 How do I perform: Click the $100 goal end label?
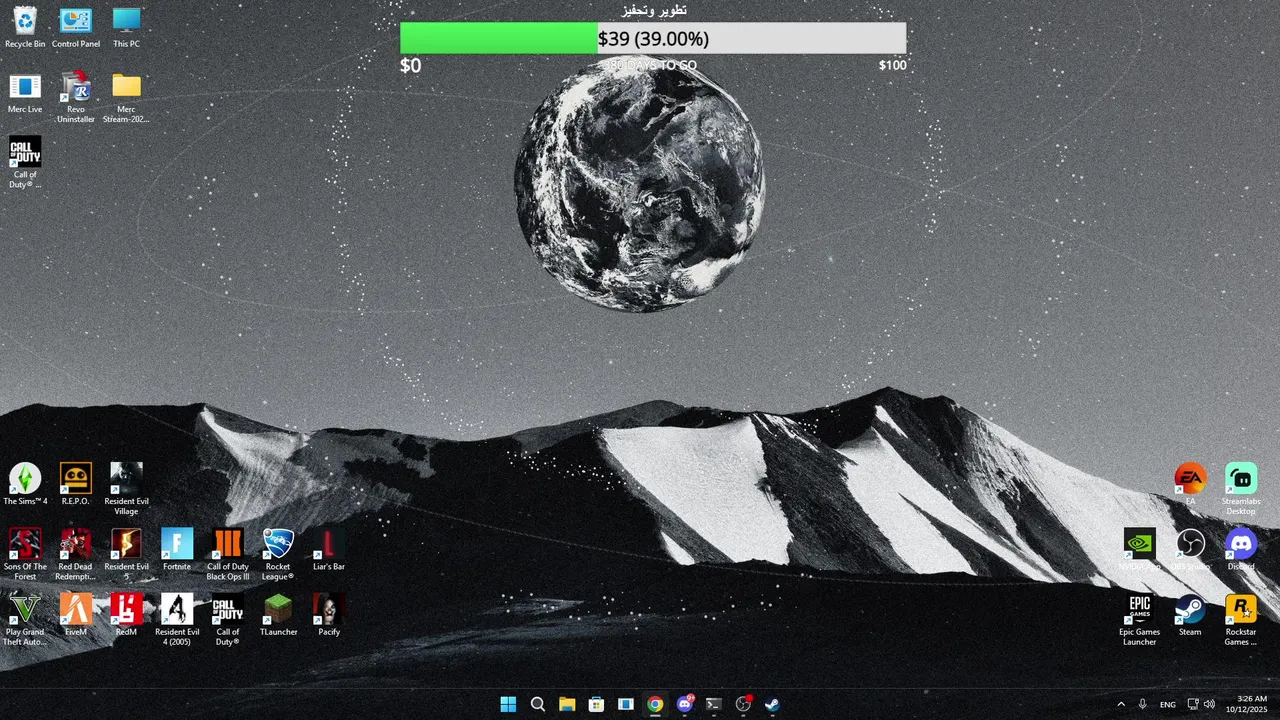tap(893, 66)
